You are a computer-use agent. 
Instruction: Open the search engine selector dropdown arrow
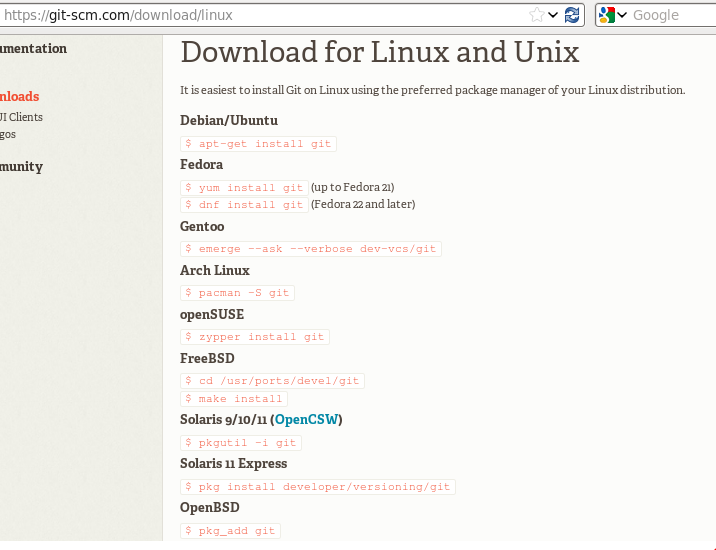coord(622,15)
